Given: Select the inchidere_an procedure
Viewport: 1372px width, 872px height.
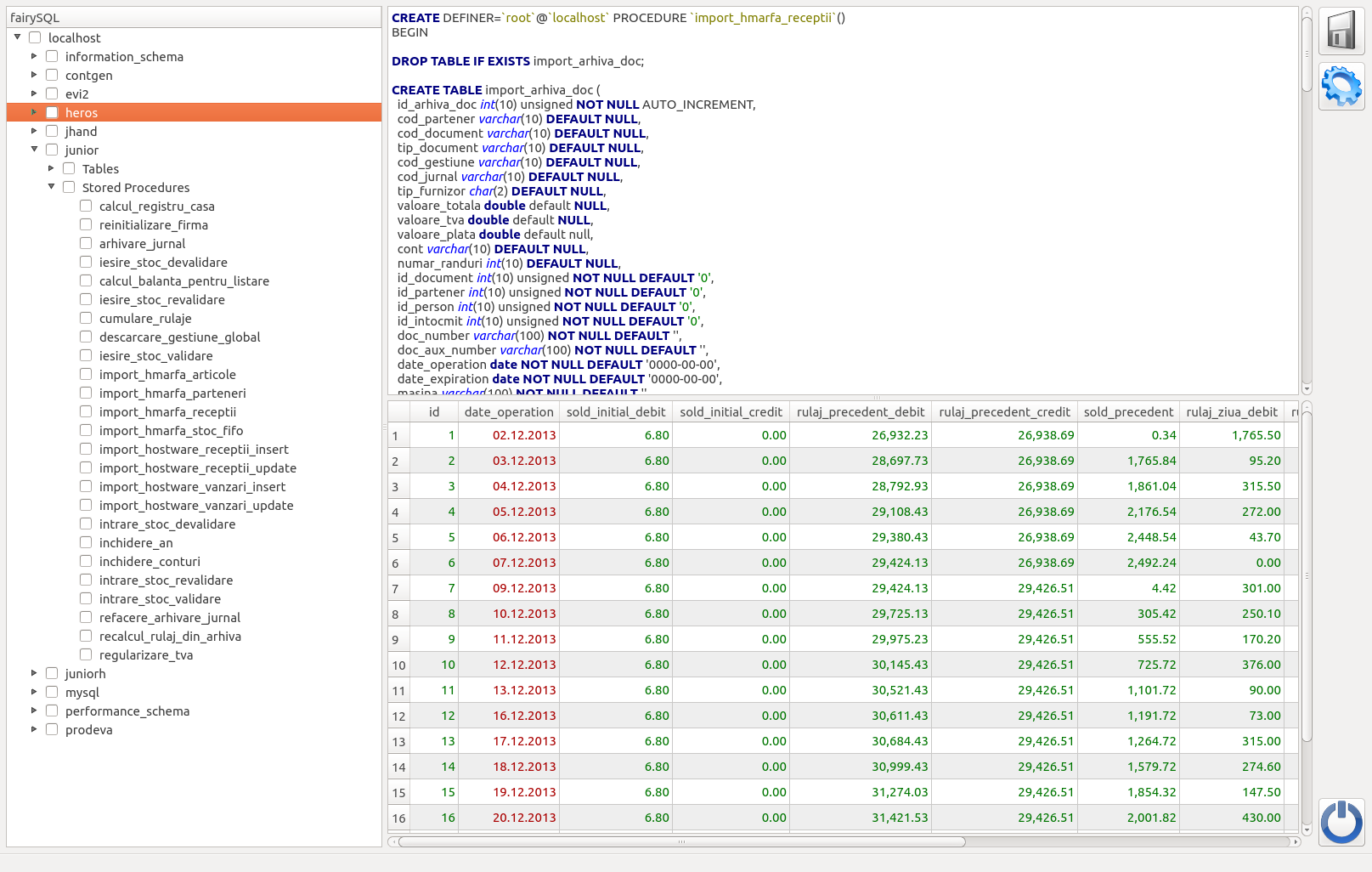Looking at the screenshot, I should (136, 543).
